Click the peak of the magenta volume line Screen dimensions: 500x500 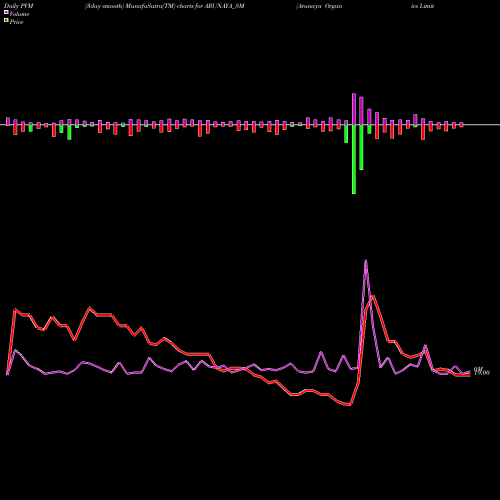coord(366,261)
